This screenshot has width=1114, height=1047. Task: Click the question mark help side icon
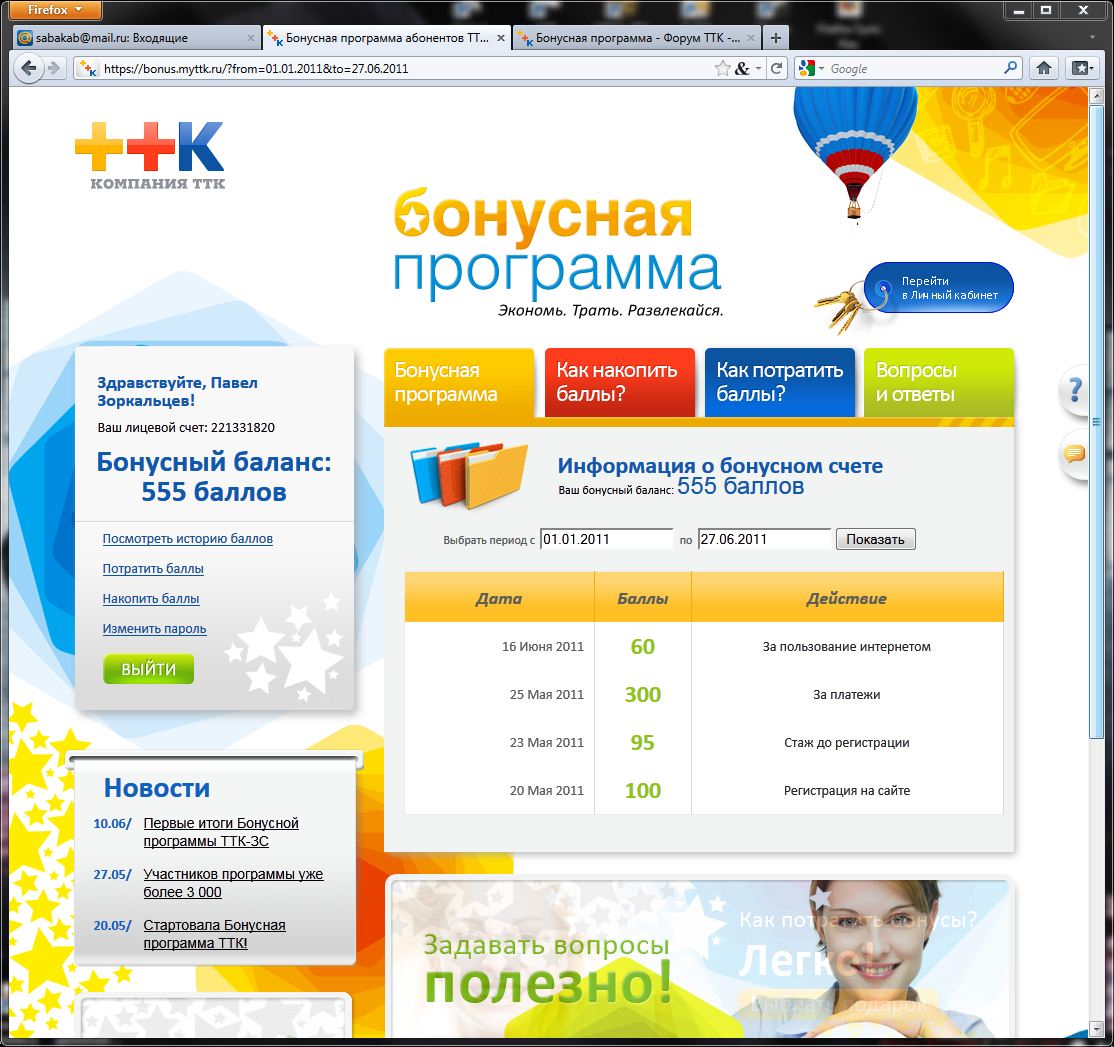point(1074,390)
